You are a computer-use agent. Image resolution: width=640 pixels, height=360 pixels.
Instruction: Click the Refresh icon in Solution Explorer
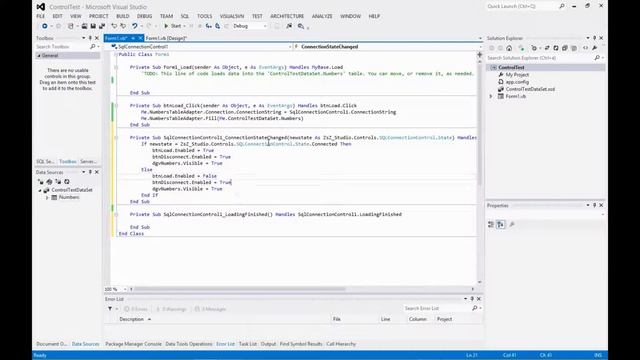(x=556, y=48)
